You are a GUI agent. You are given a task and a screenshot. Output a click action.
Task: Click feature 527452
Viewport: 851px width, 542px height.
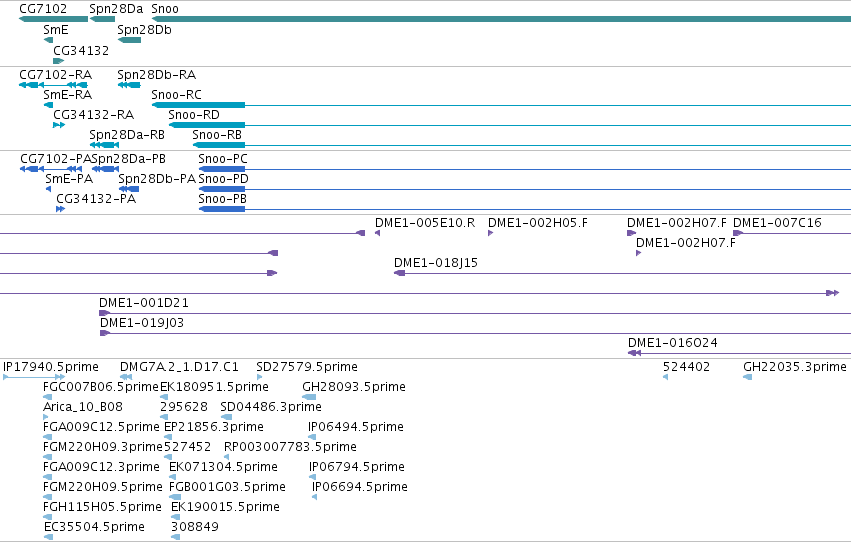[x=168, y=457]
